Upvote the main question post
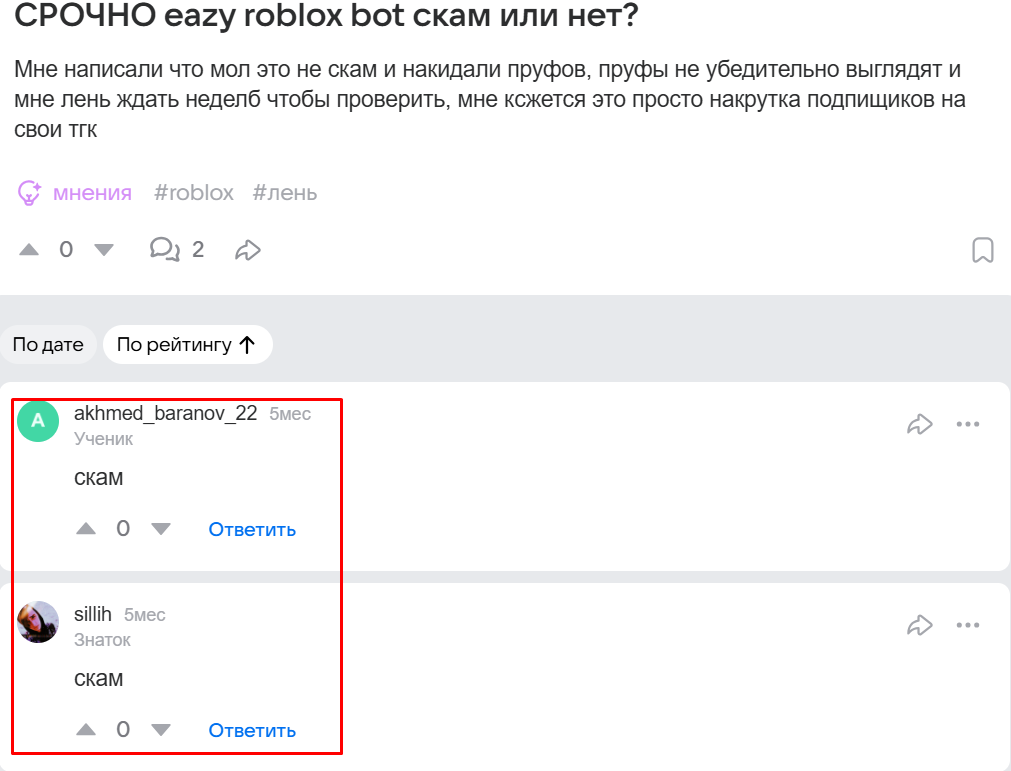1011x771 pixels. pyautogui.click(x=29, y=249)
